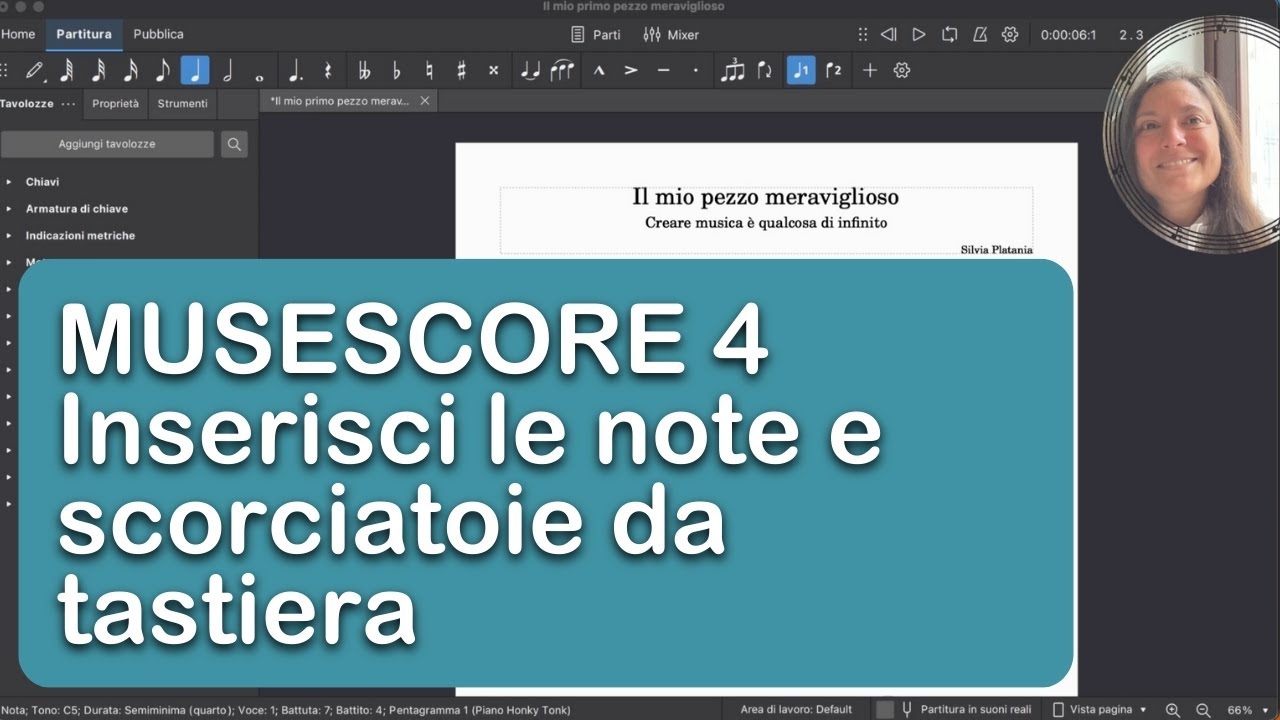
Task: Switch to Voice 2
Action: click(833, 70)
